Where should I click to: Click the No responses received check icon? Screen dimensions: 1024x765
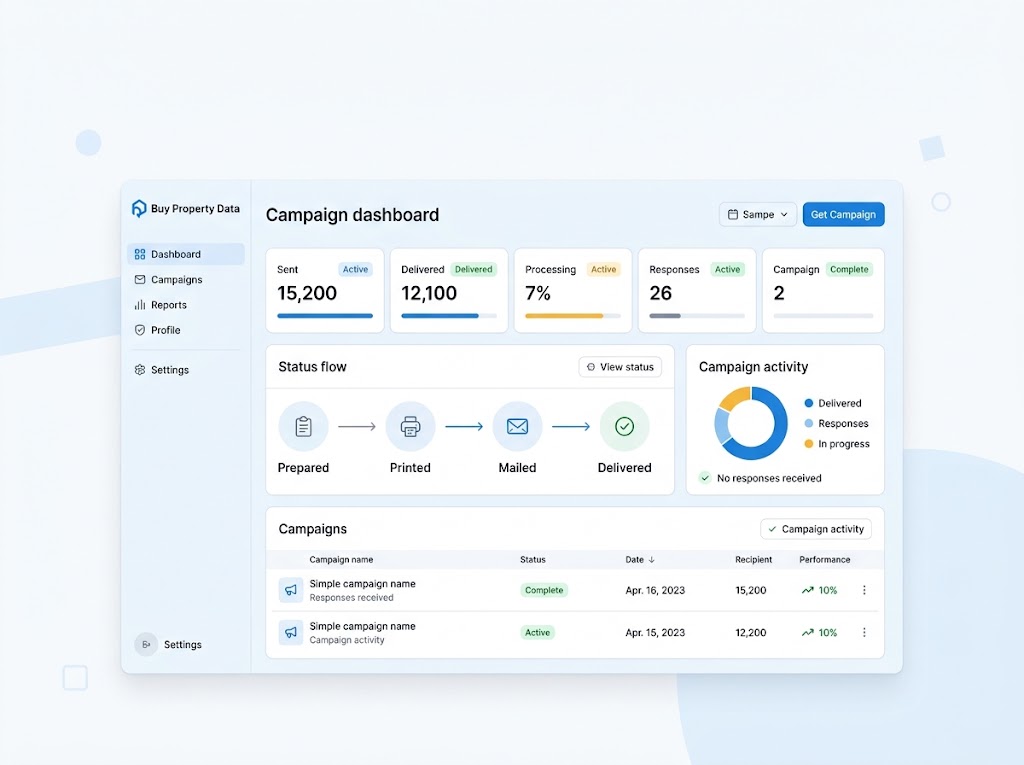point(705,478)
